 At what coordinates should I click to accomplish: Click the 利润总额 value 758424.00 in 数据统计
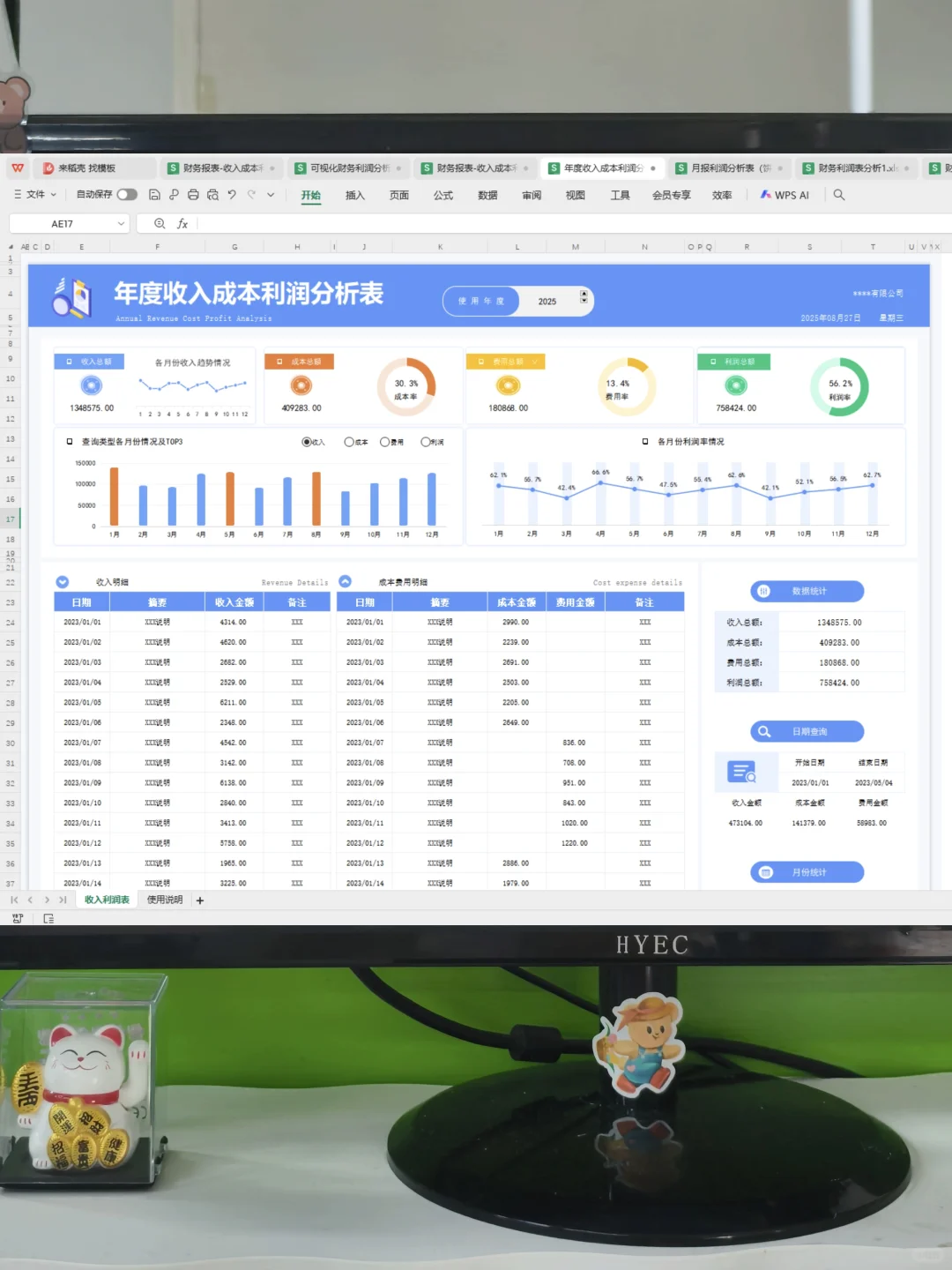(839, 684)
